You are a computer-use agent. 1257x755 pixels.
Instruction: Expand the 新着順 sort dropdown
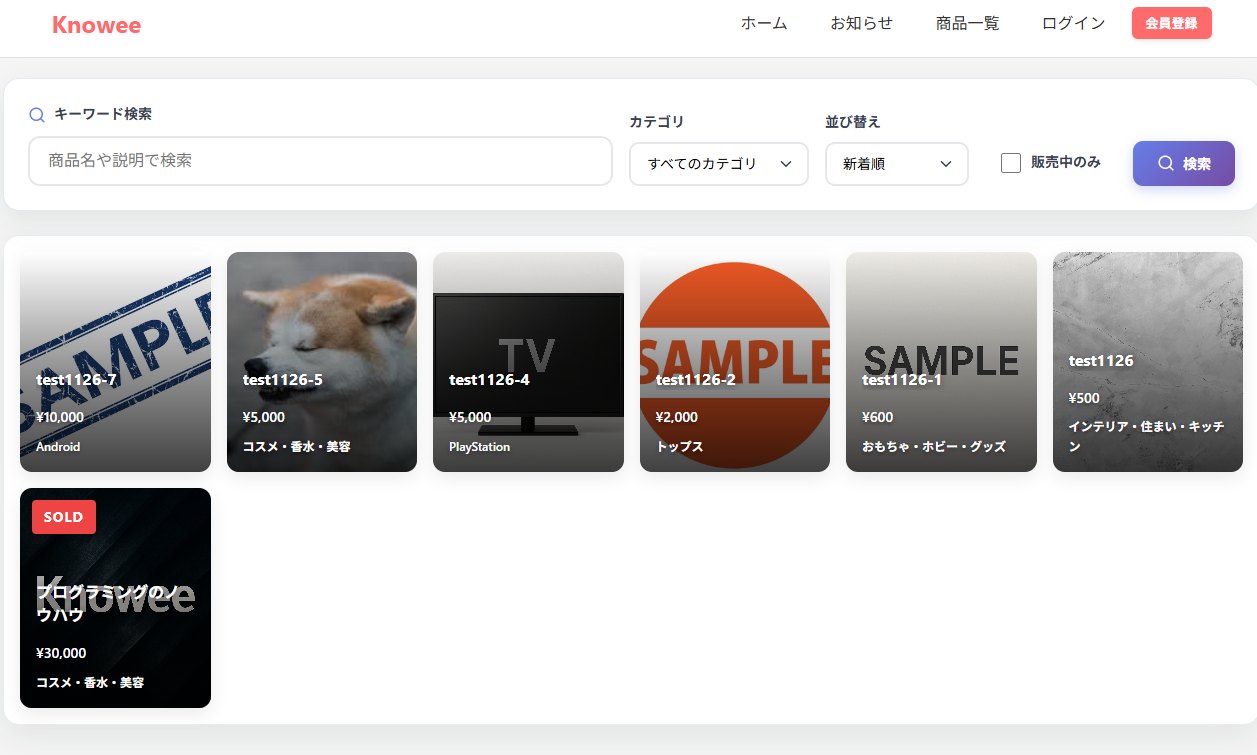point(896,163)
